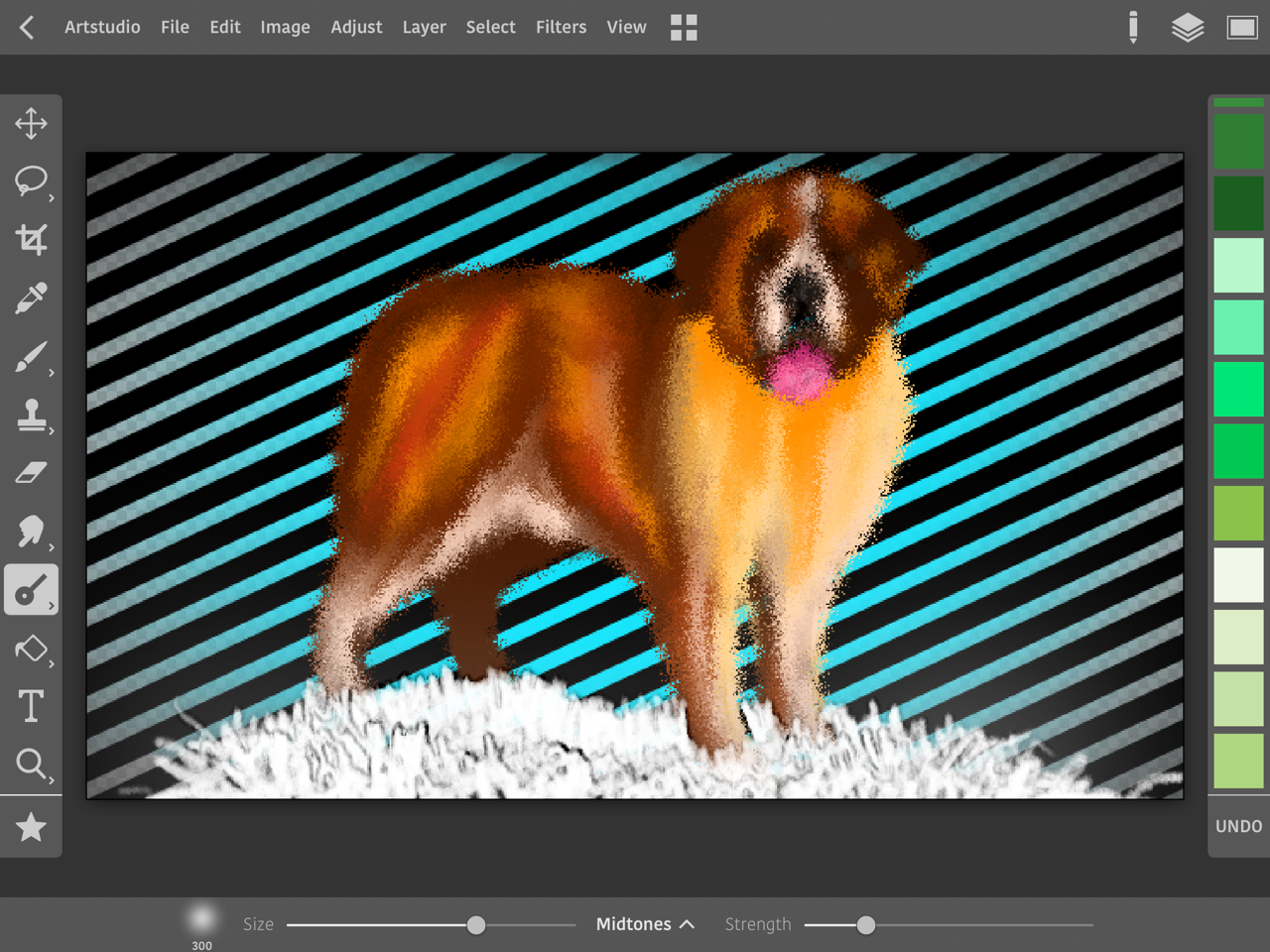Image resolution: width=1270 pixels, height=952 pixels.
Task: Open the brush preview size 300
Action: 201,920
